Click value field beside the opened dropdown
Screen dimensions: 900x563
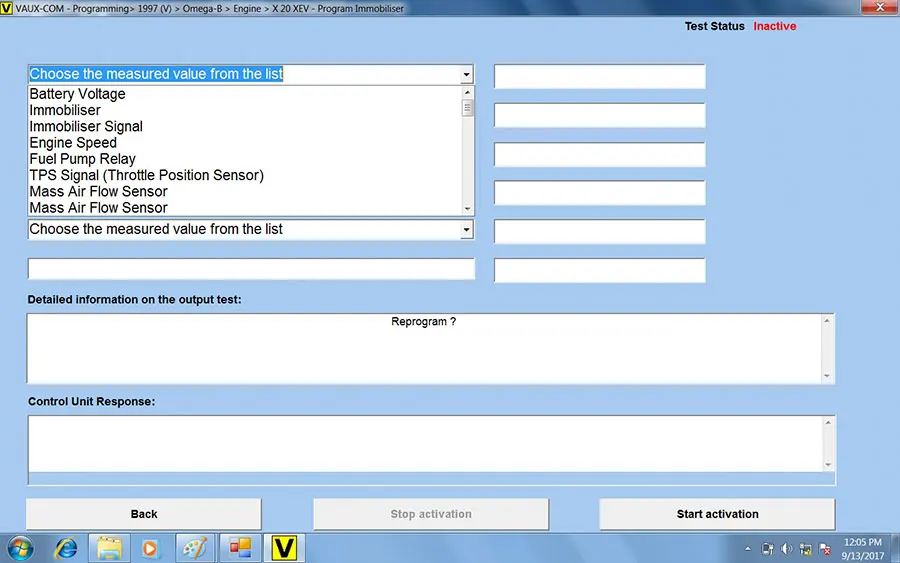[600, 76]
